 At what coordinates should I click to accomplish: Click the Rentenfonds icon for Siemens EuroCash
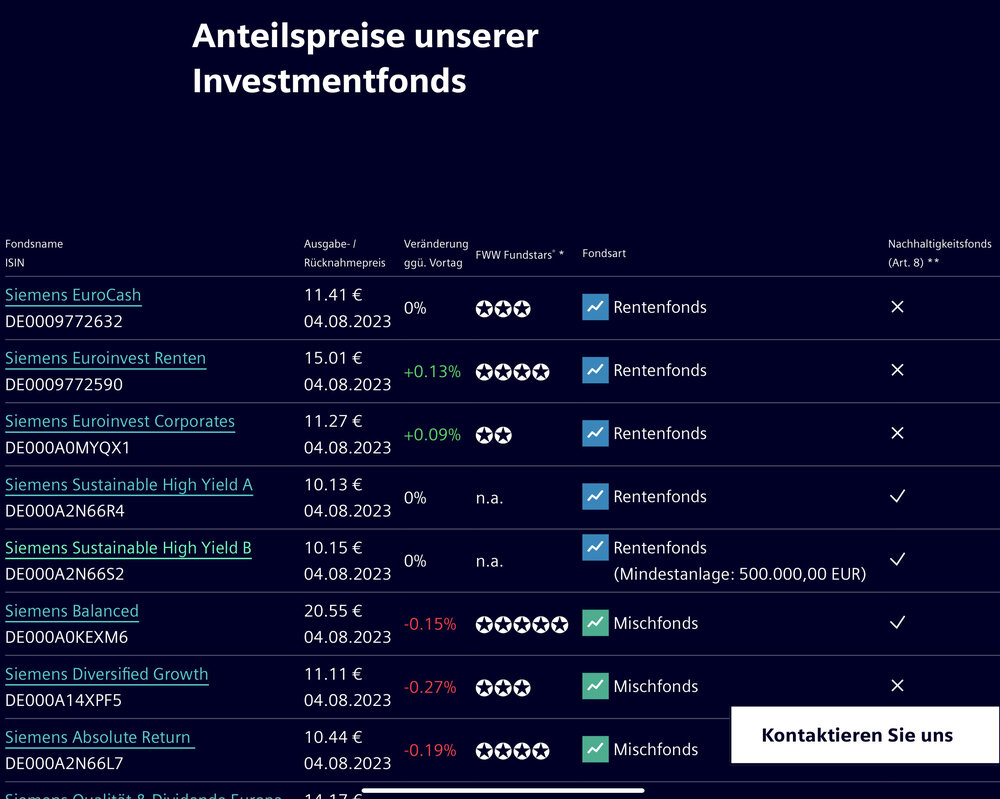(x=595, y=307)
